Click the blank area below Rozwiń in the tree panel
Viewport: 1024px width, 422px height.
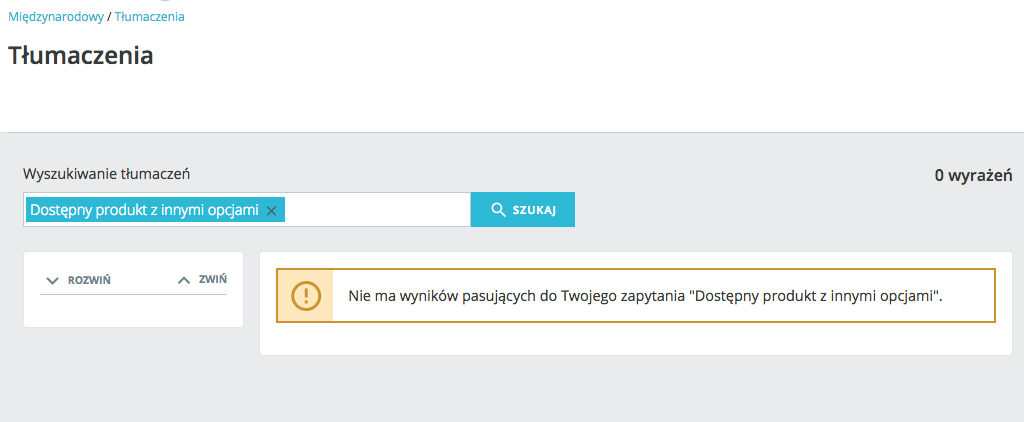(x=133, y=311)
